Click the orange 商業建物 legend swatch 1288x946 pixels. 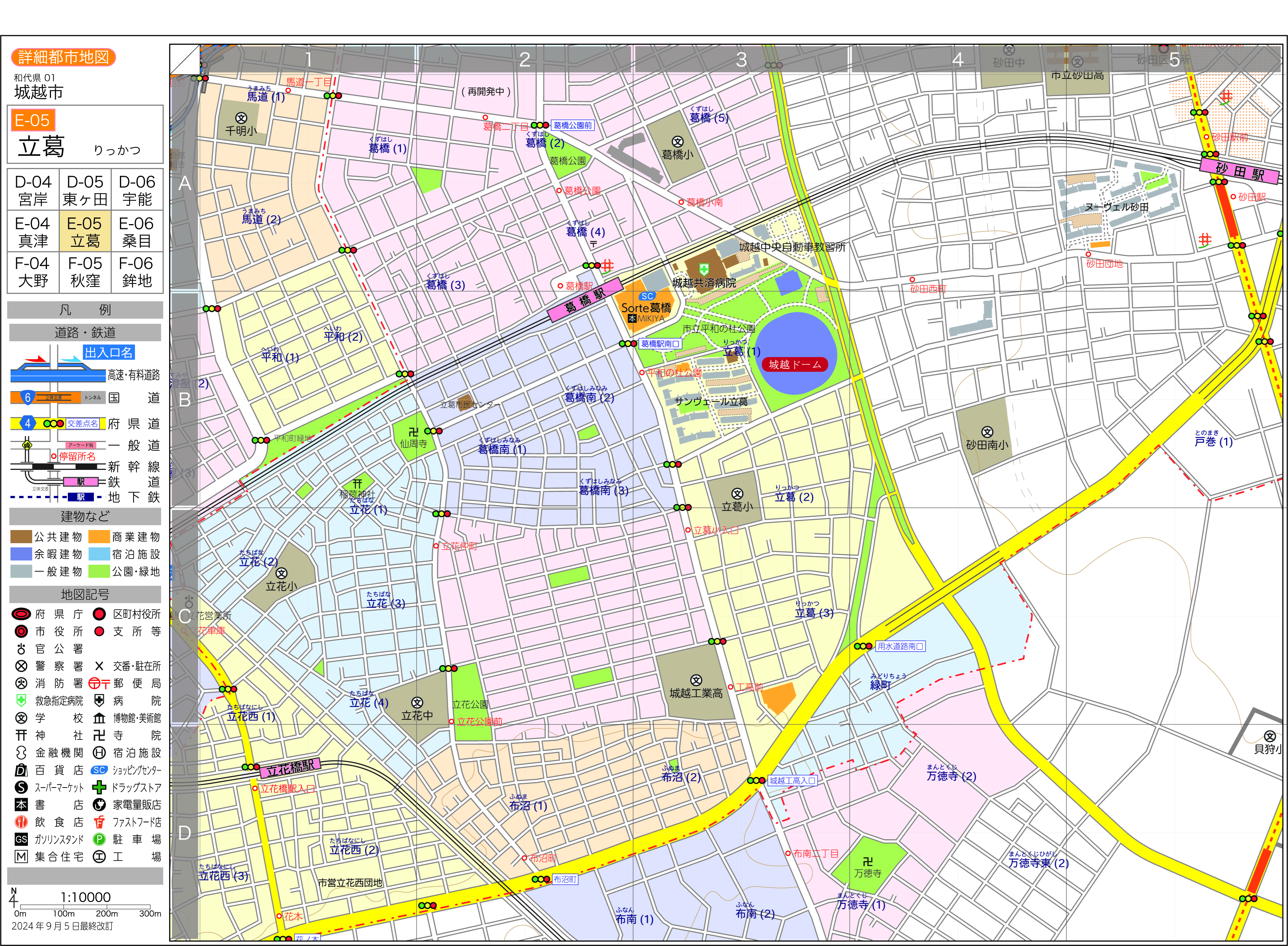pyautogui.click(x=99, y=537)
